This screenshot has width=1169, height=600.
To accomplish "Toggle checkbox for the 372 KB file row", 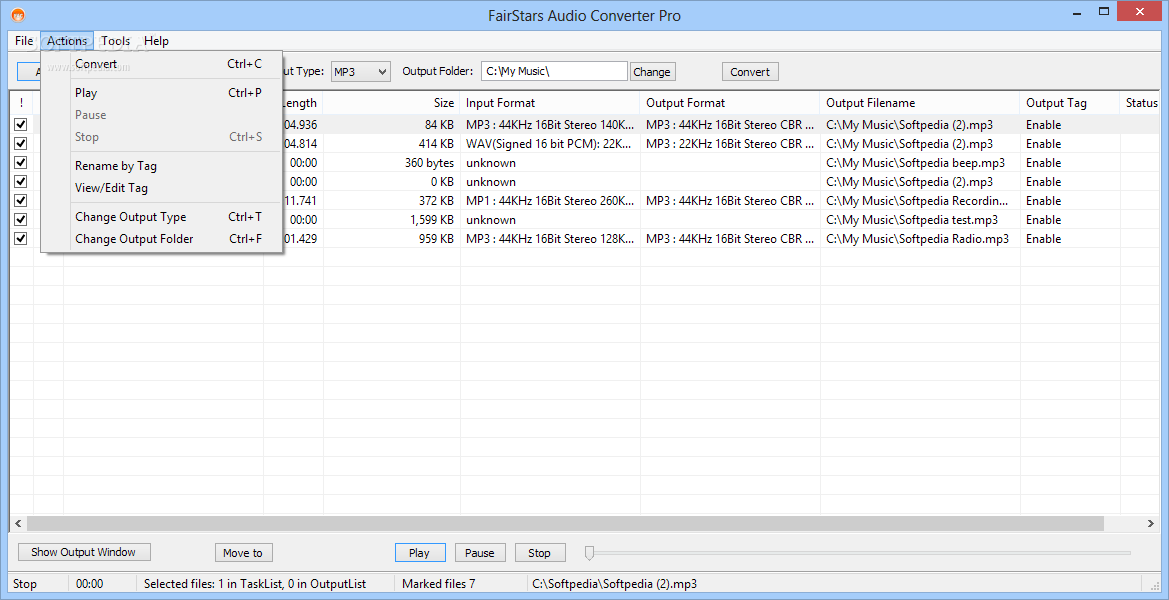I will 21,200.
